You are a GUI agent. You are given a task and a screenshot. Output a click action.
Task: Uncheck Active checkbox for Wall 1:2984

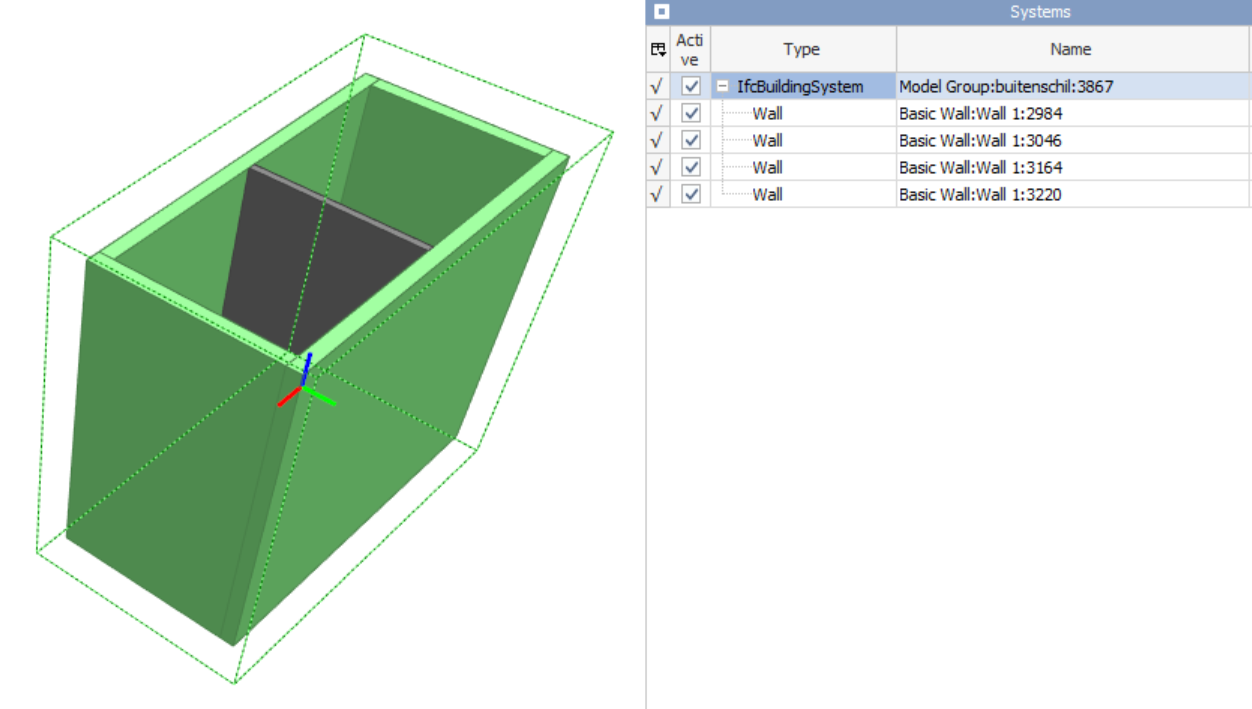pyautogui.click(x=690, y=114)
